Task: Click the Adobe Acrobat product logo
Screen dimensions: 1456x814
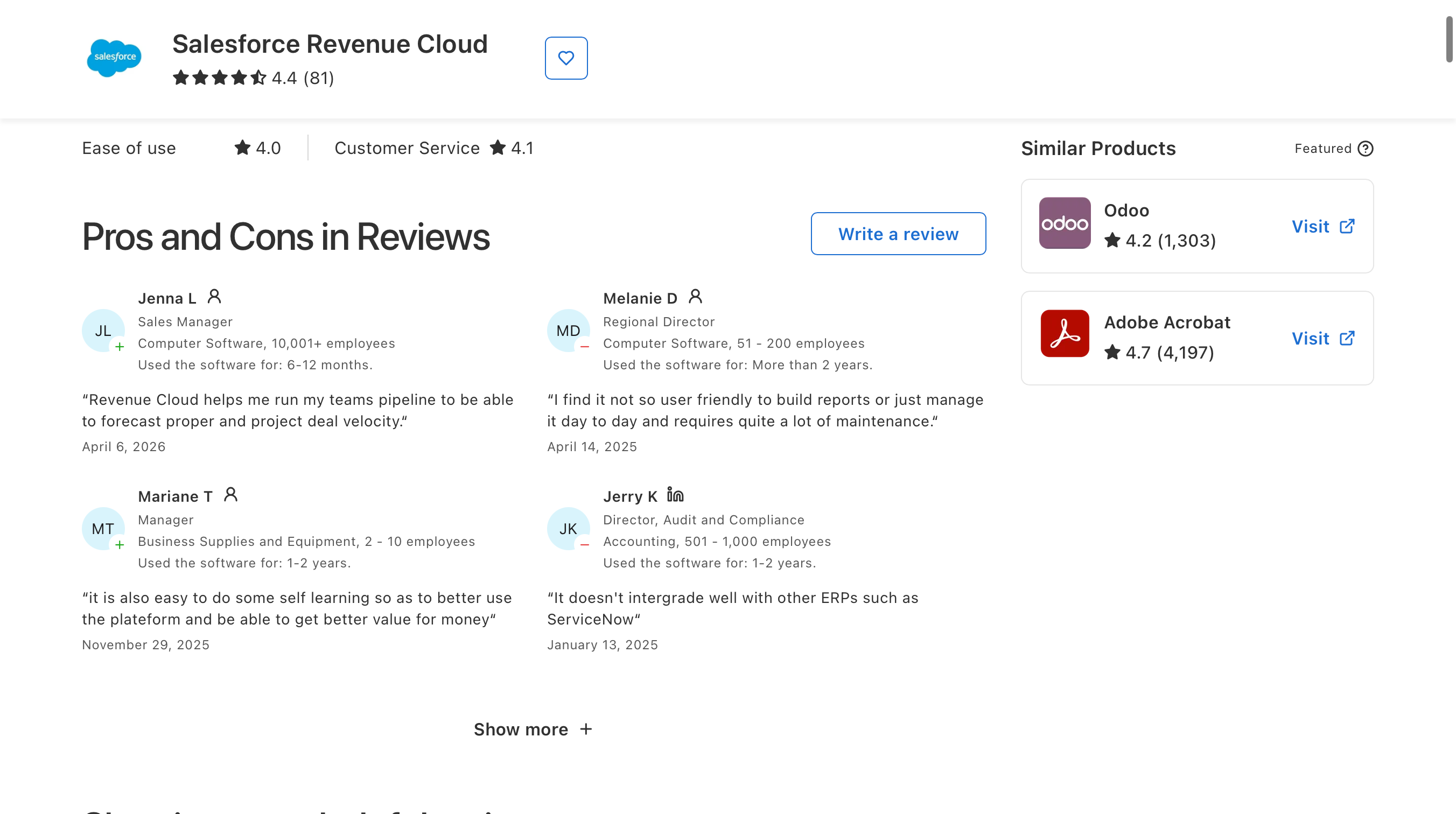Action: (1065, 334)
